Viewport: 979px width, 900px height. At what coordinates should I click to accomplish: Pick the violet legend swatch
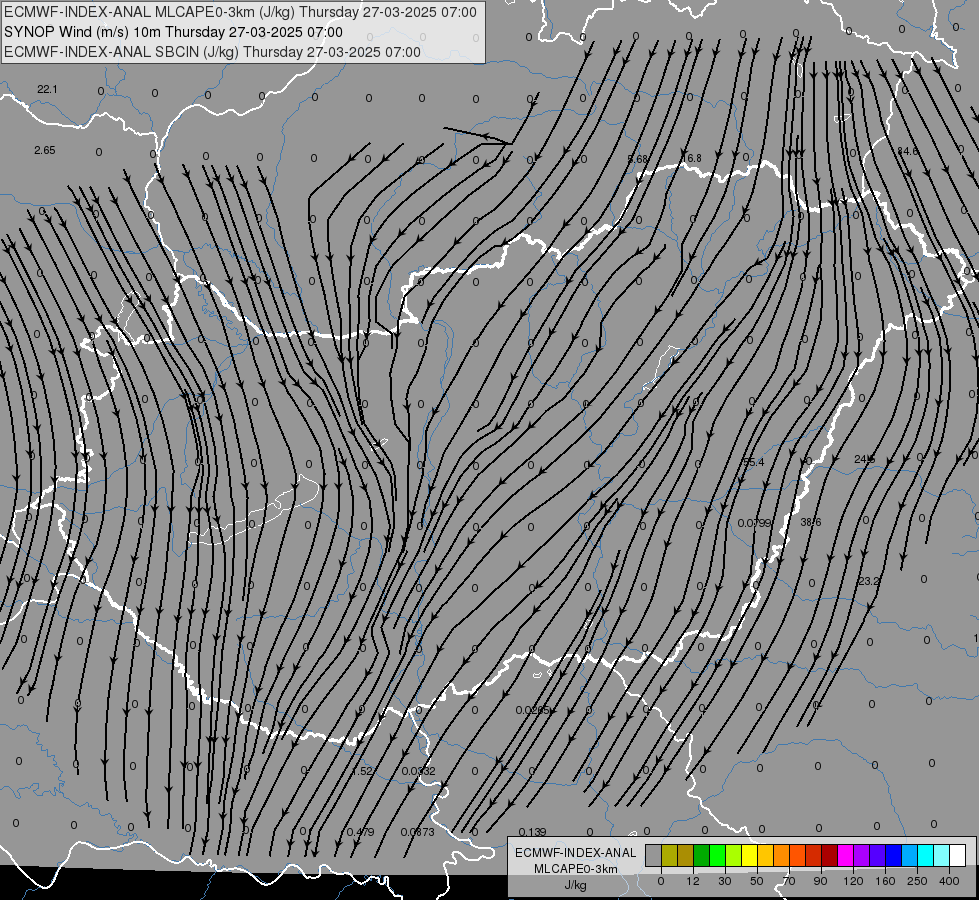pos(878,855)
